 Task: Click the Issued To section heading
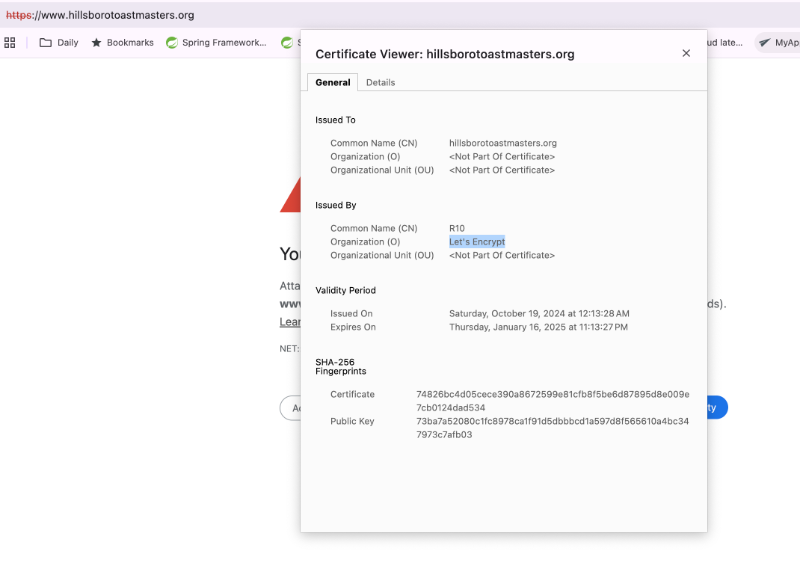click(x=335, y=120)
